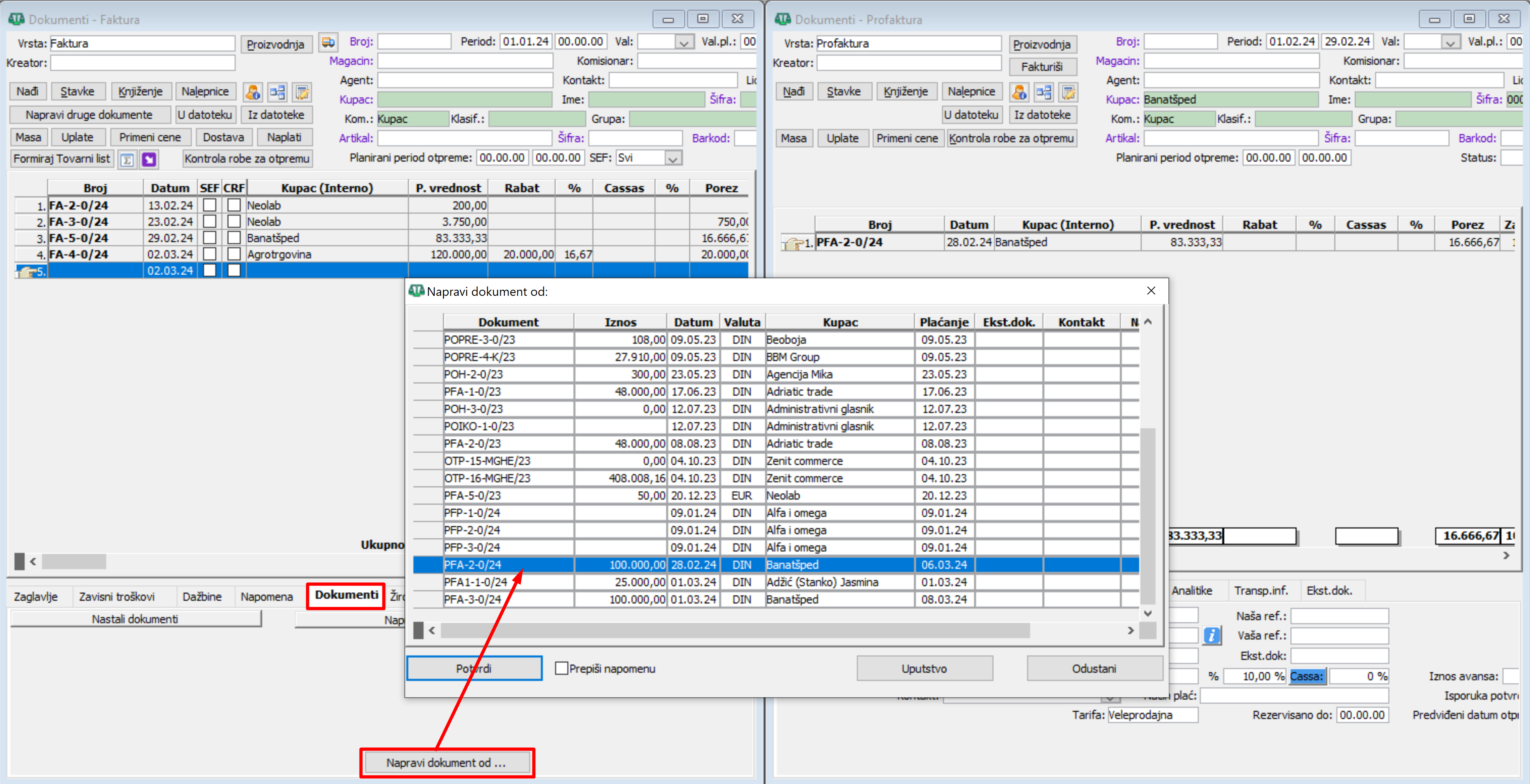Click the hierarchy diagram icon in Faktura window
1530x784 pixels.
(x=277, y=92)
